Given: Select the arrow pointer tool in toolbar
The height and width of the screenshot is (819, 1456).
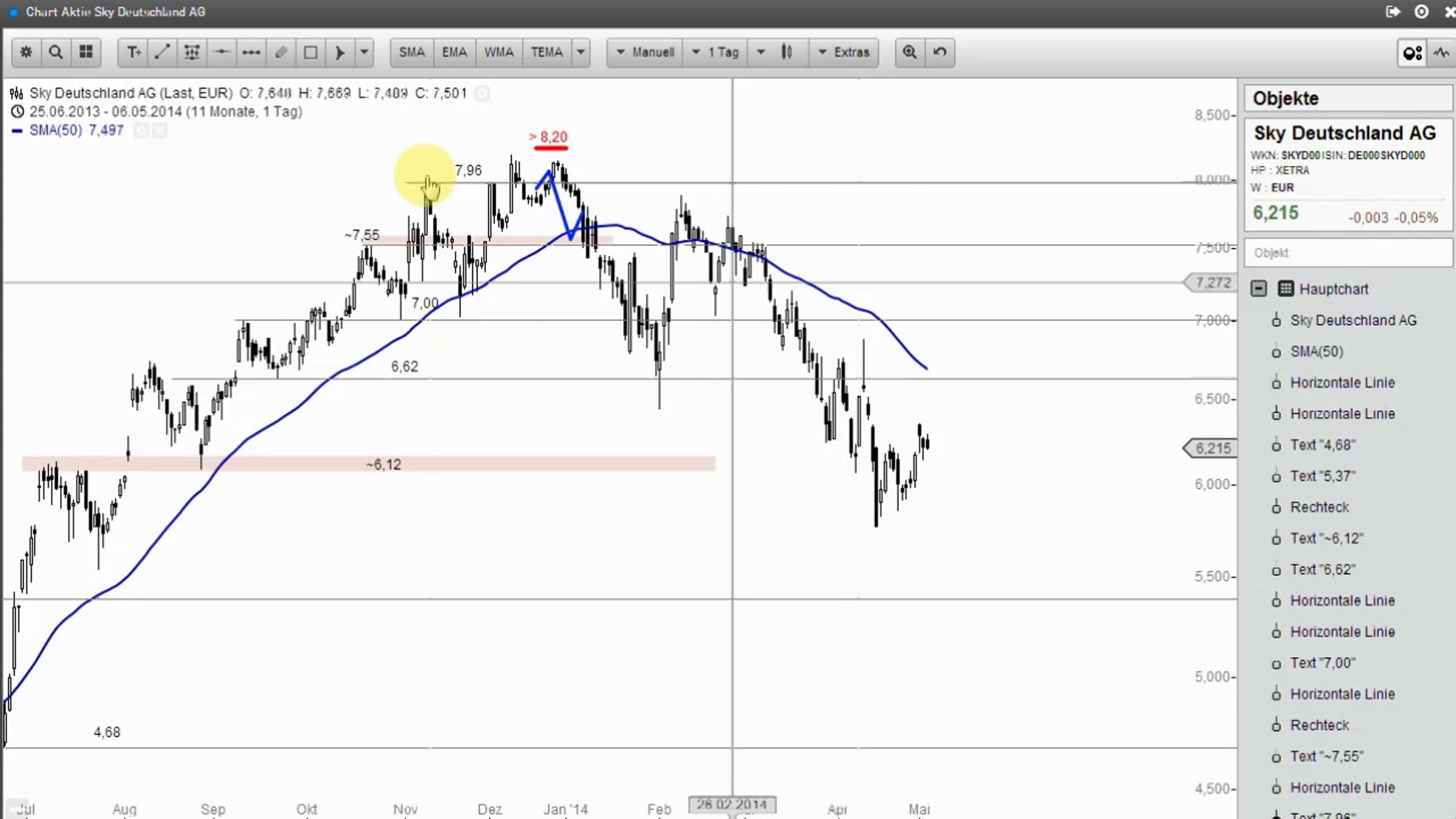Looking at the screenshot, I should [x=340, y=52].
